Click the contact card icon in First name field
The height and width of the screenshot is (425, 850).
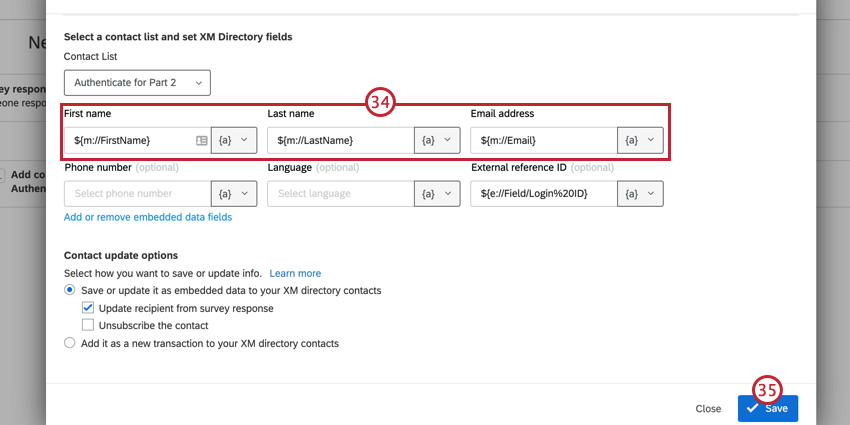click(x=201, y=141)
